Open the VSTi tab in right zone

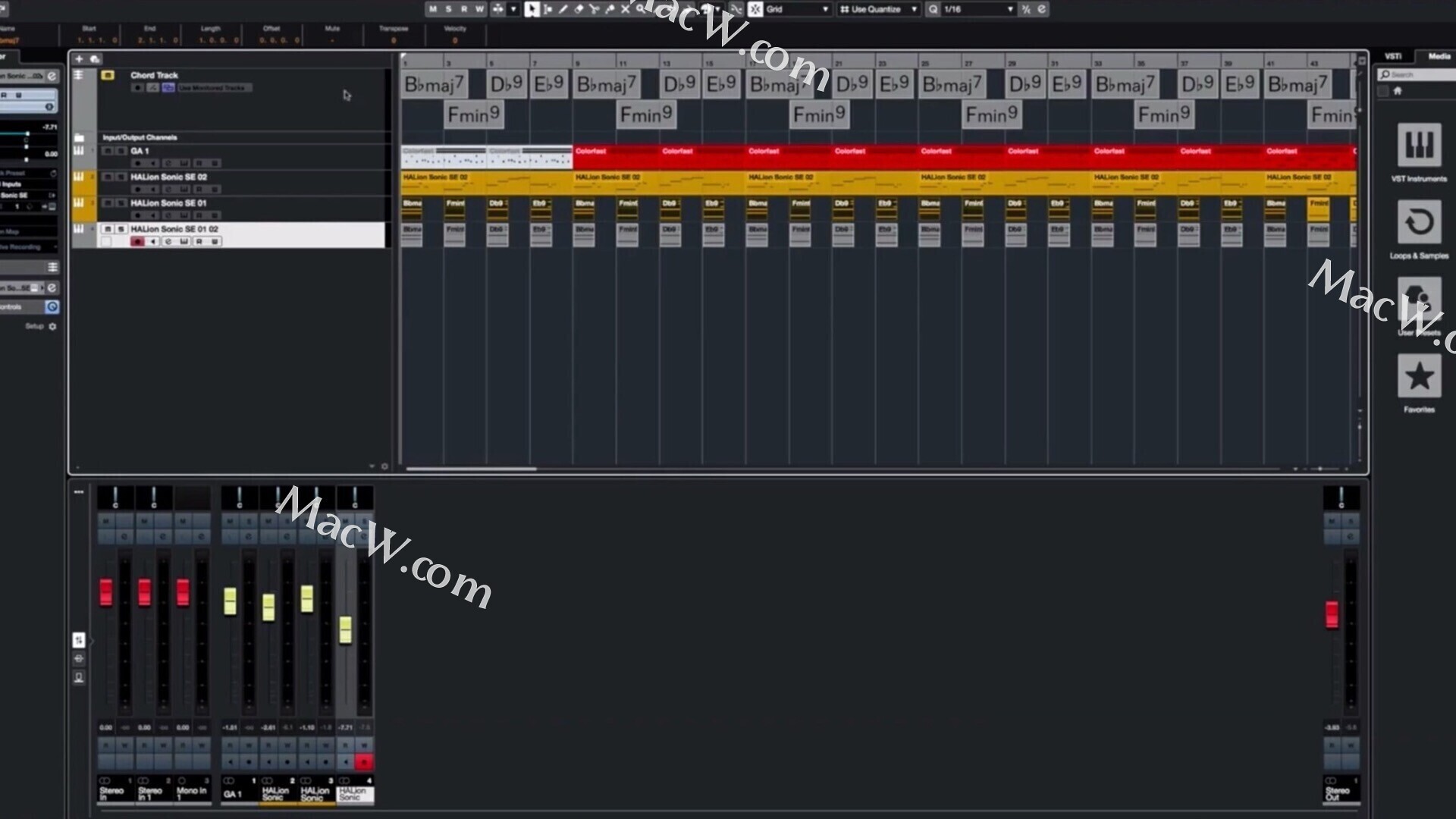[1393, 57]
